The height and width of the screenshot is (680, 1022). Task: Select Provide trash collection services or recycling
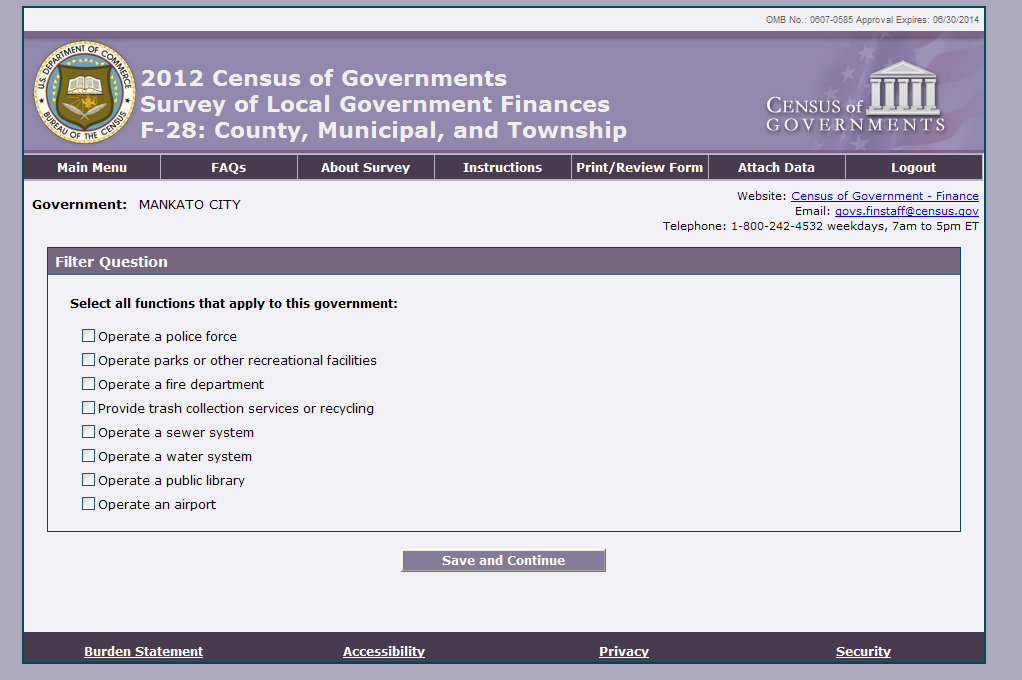pyautogui.click(x=89, y=408)
